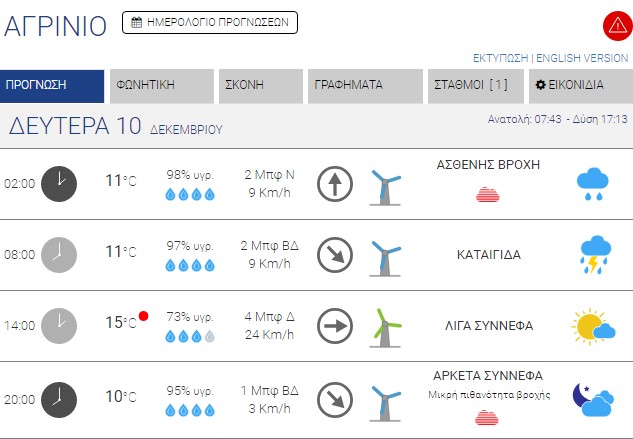Open the ΕΙΚΟΝΙΔΙΑ settings tab

coord(579,85)
